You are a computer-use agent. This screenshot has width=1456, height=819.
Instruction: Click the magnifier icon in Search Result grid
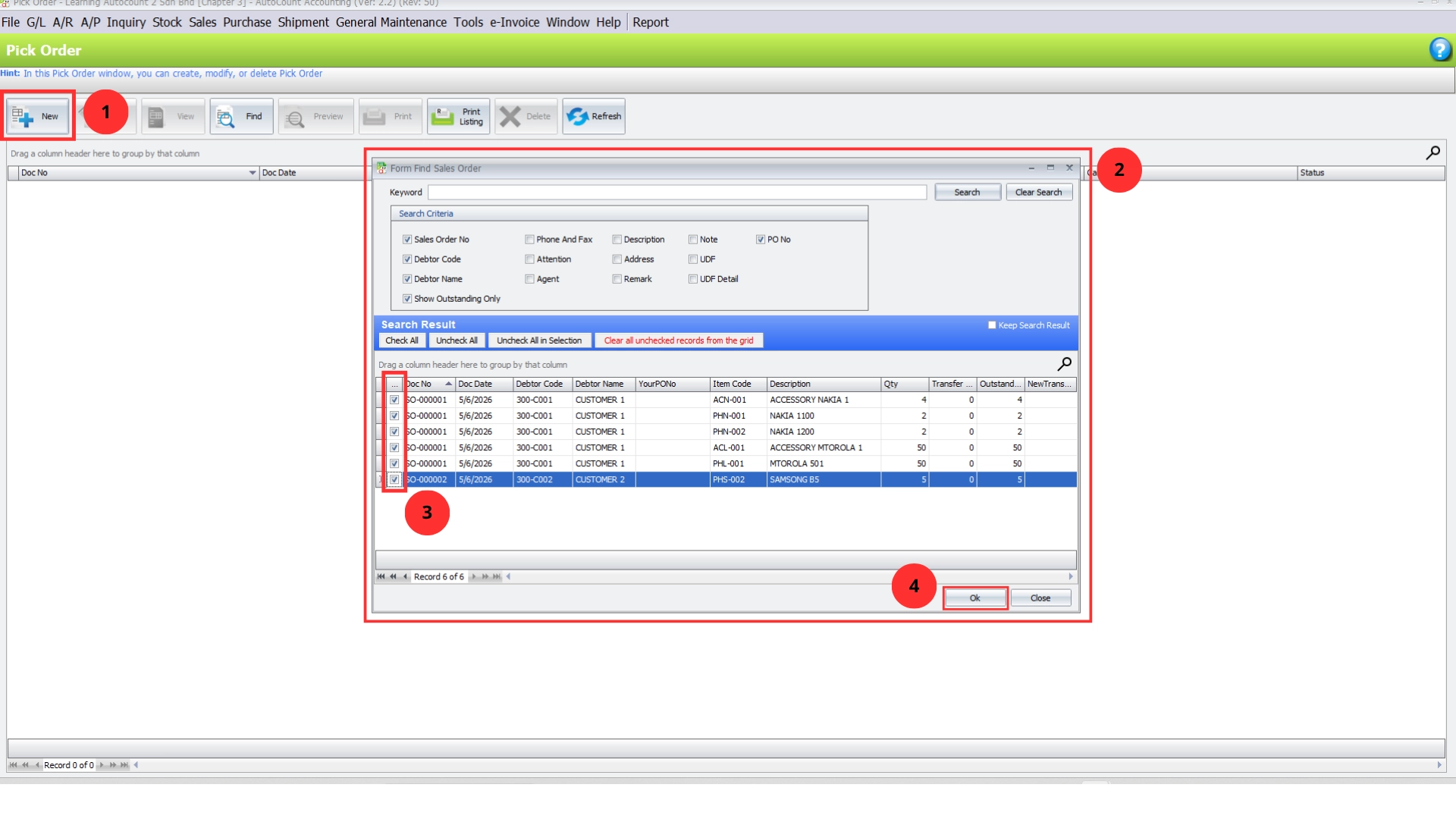pos(1065,364)
